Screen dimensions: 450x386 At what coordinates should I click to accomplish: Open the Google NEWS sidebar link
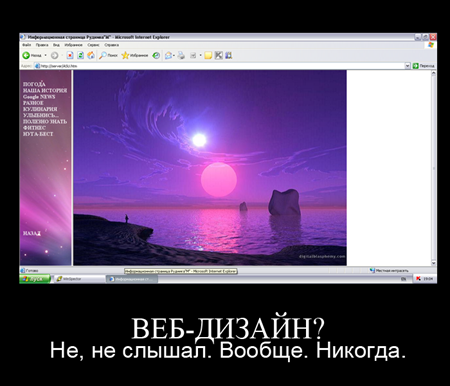(39, 97)
